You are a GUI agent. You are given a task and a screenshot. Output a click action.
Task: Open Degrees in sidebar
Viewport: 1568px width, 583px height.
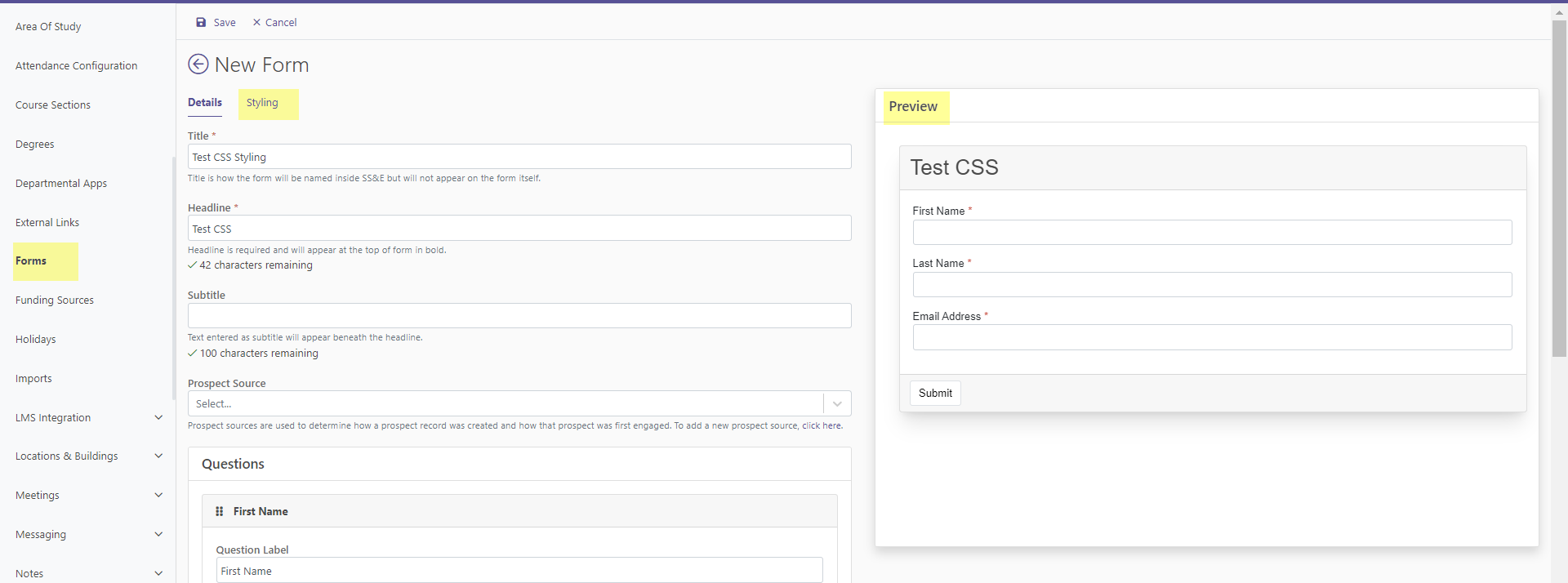click(34, 144)
